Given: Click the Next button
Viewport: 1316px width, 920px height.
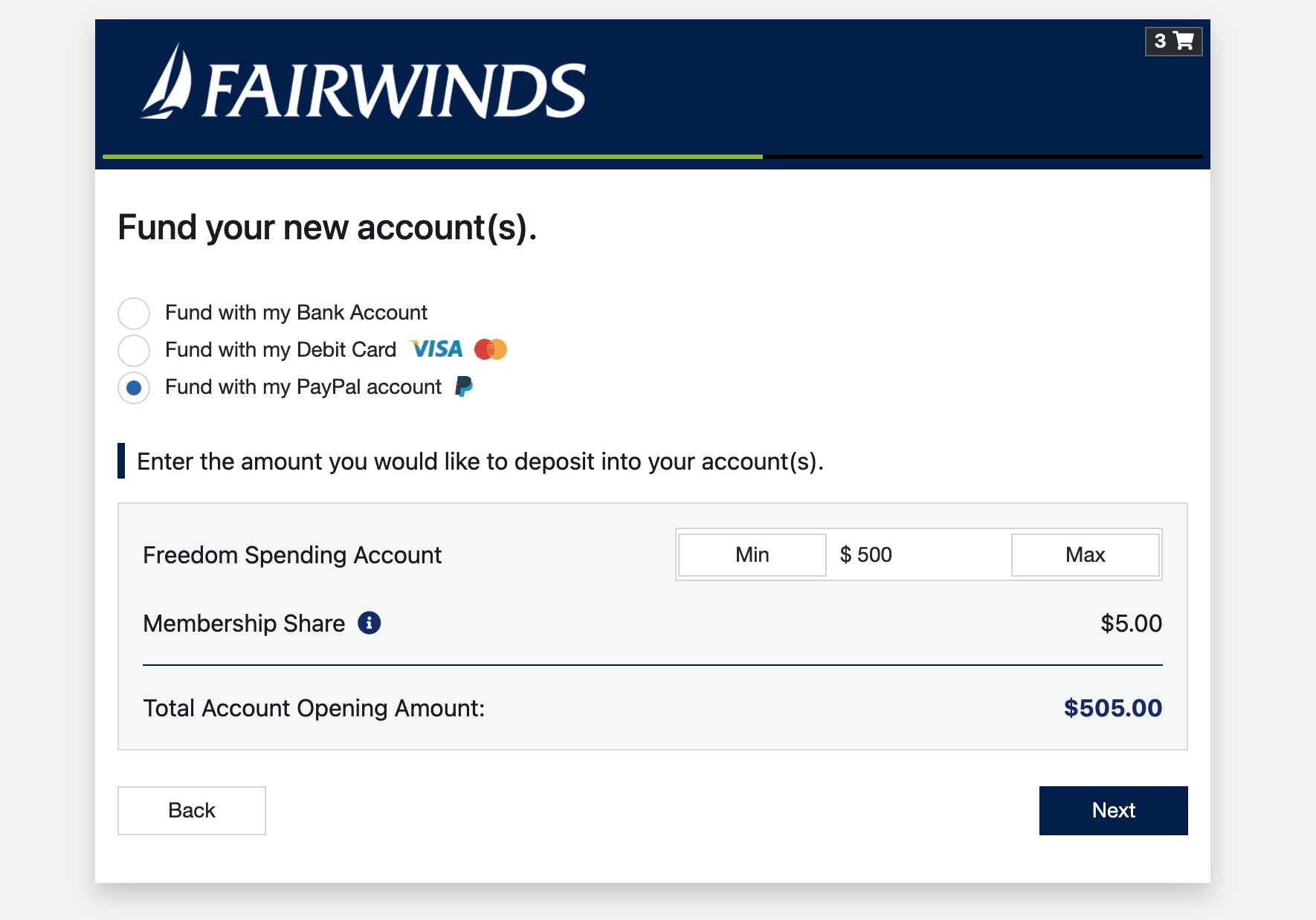Looking at the screenshot, I should coord(1113,810).
